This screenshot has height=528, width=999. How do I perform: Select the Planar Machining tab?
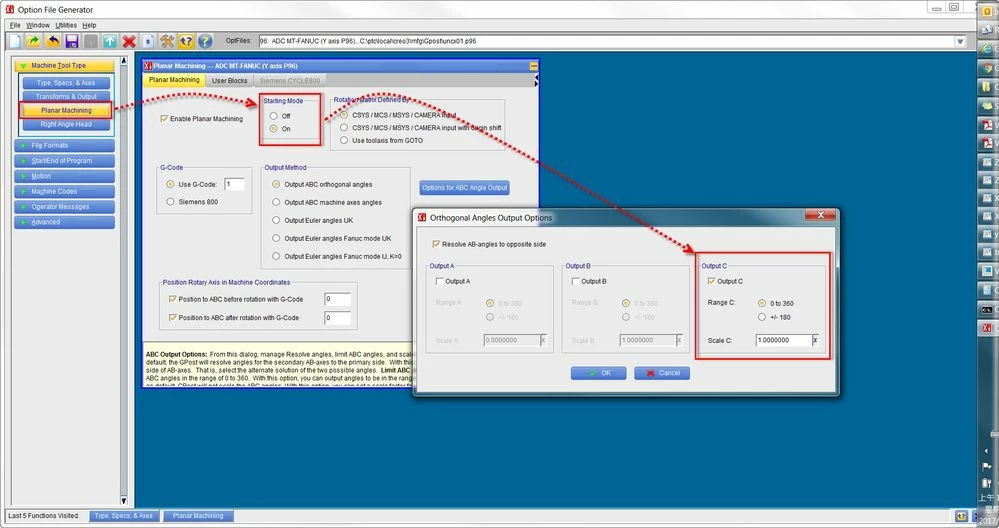point(174,80)
